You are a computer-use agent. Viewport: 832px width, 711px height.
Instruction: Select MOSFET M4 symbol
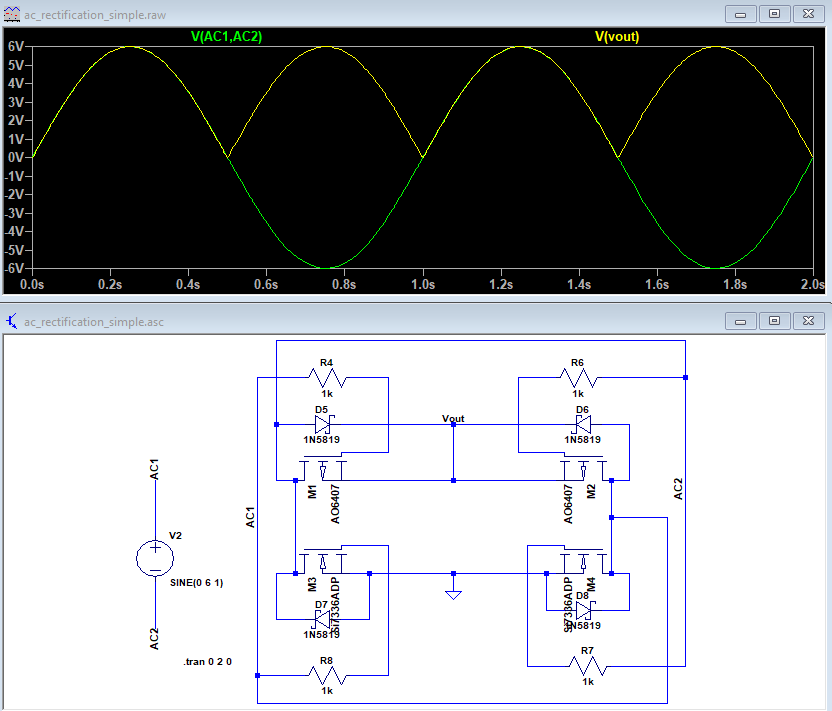tap(583, 561)
